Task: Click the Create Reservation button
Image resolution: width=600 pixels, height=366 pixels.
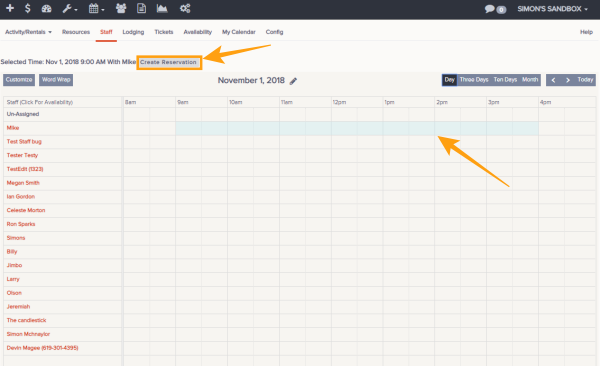Action: coord(169,62)
